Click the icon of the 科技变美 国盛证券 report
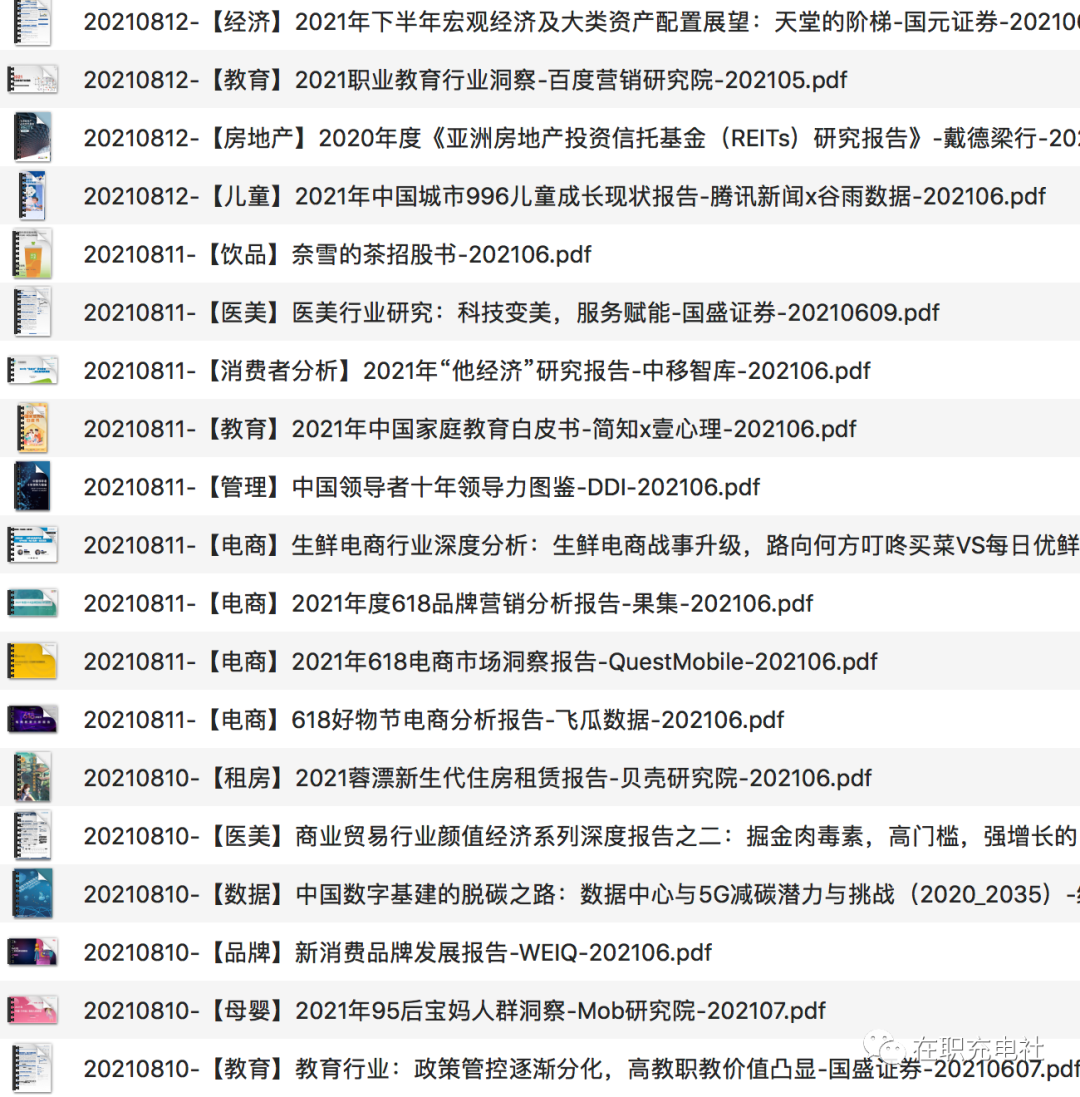1080x1097 pixels. coord(32,312)
